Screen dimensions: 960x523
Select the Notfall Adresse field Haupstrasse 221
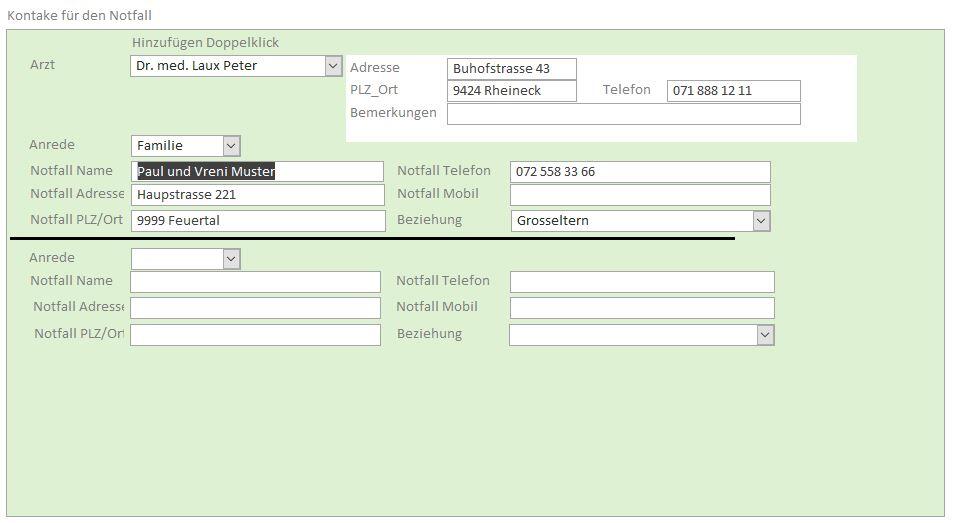click(257, 195)
